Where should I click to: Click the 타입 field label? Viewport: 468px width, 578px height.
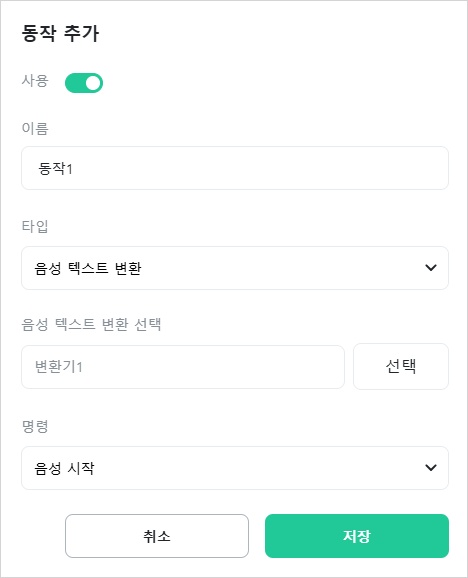[35, 226]
